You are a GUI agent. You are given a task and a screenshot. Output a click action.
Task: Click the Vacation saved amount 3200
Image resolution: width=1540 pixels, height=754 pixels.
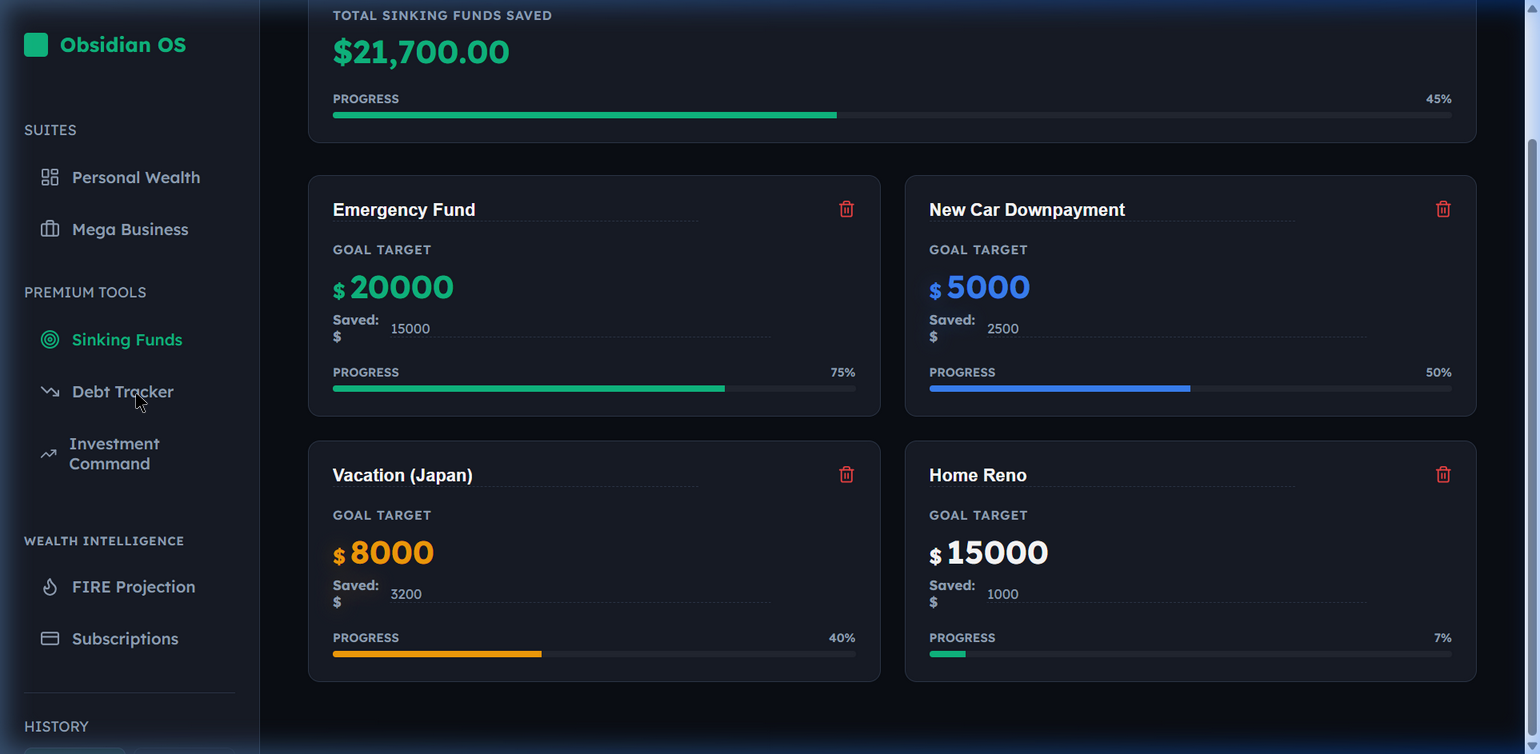(x=580, y=594)
